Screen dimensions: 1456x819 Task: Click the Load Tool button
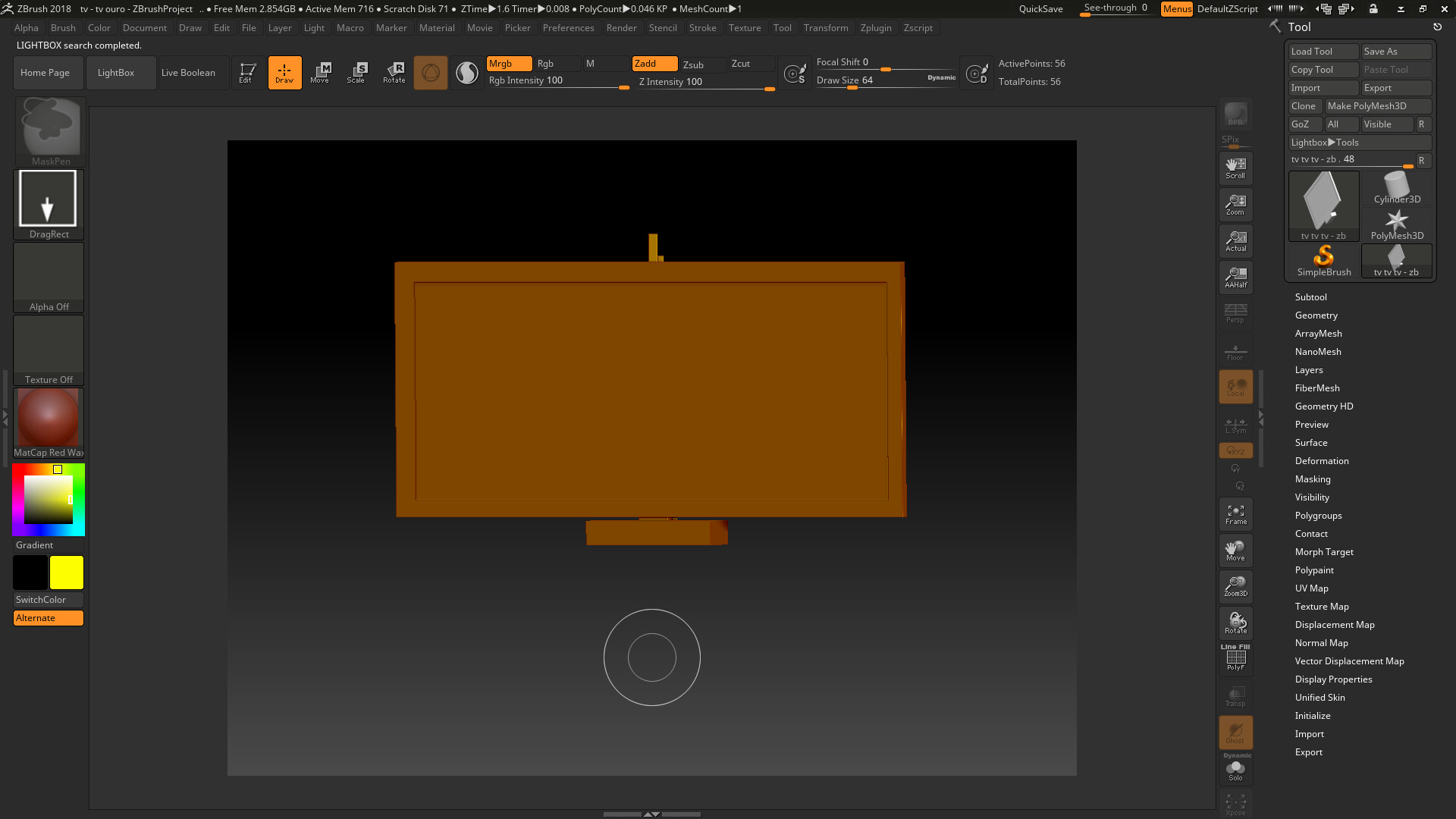pos(1323,52)
